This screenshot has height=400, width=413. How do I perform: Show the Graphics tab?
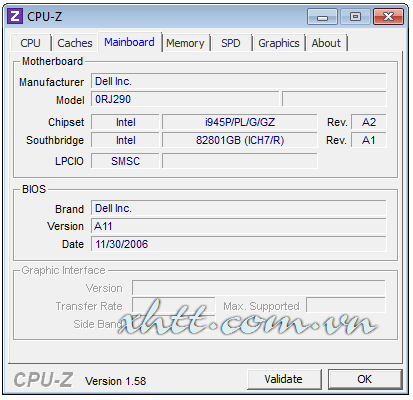279,43
